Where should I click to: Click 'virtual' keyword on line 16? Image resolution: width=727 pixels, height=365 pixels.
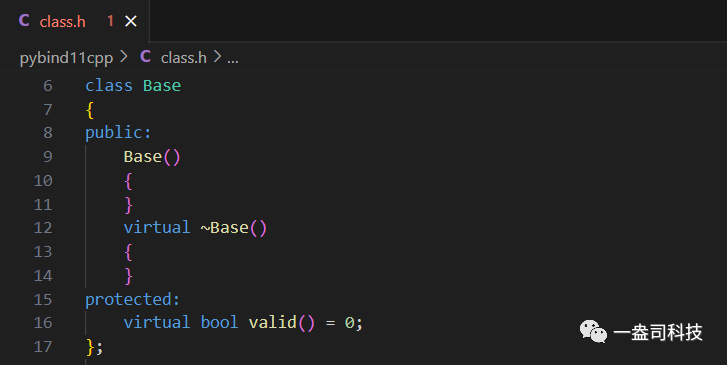[157, 322]
